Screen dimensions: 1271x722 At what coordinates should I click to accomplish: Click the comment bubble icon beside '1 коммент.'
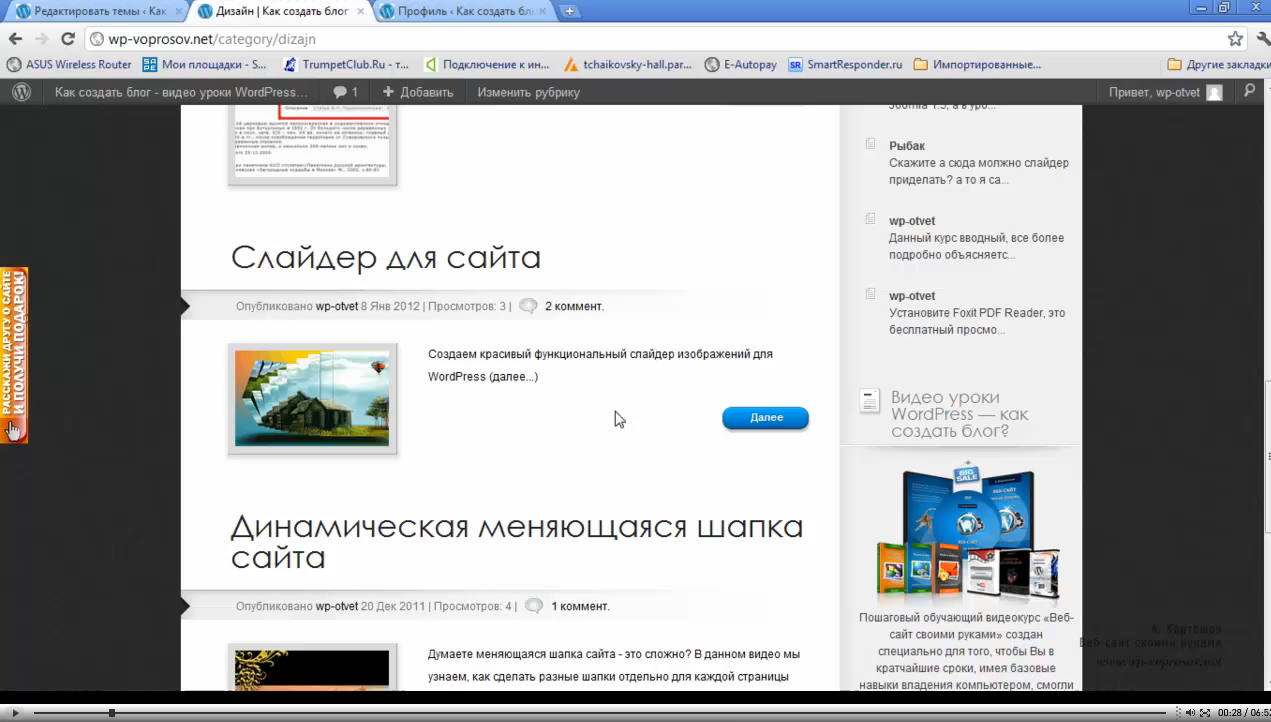[x=534, y=606]
